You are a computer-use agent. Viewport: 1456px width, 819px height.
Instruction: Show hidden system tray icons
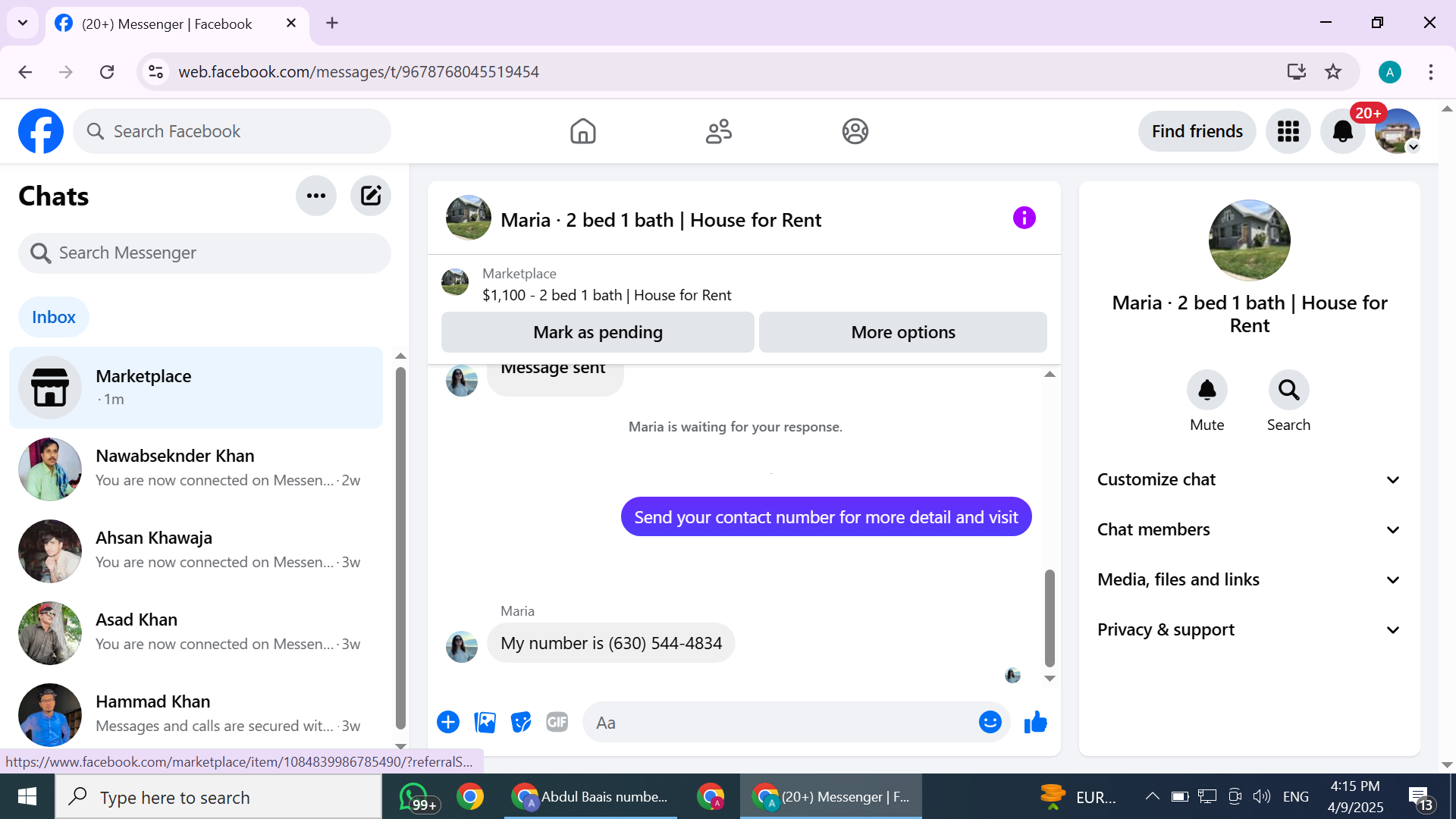point(1152,796)
